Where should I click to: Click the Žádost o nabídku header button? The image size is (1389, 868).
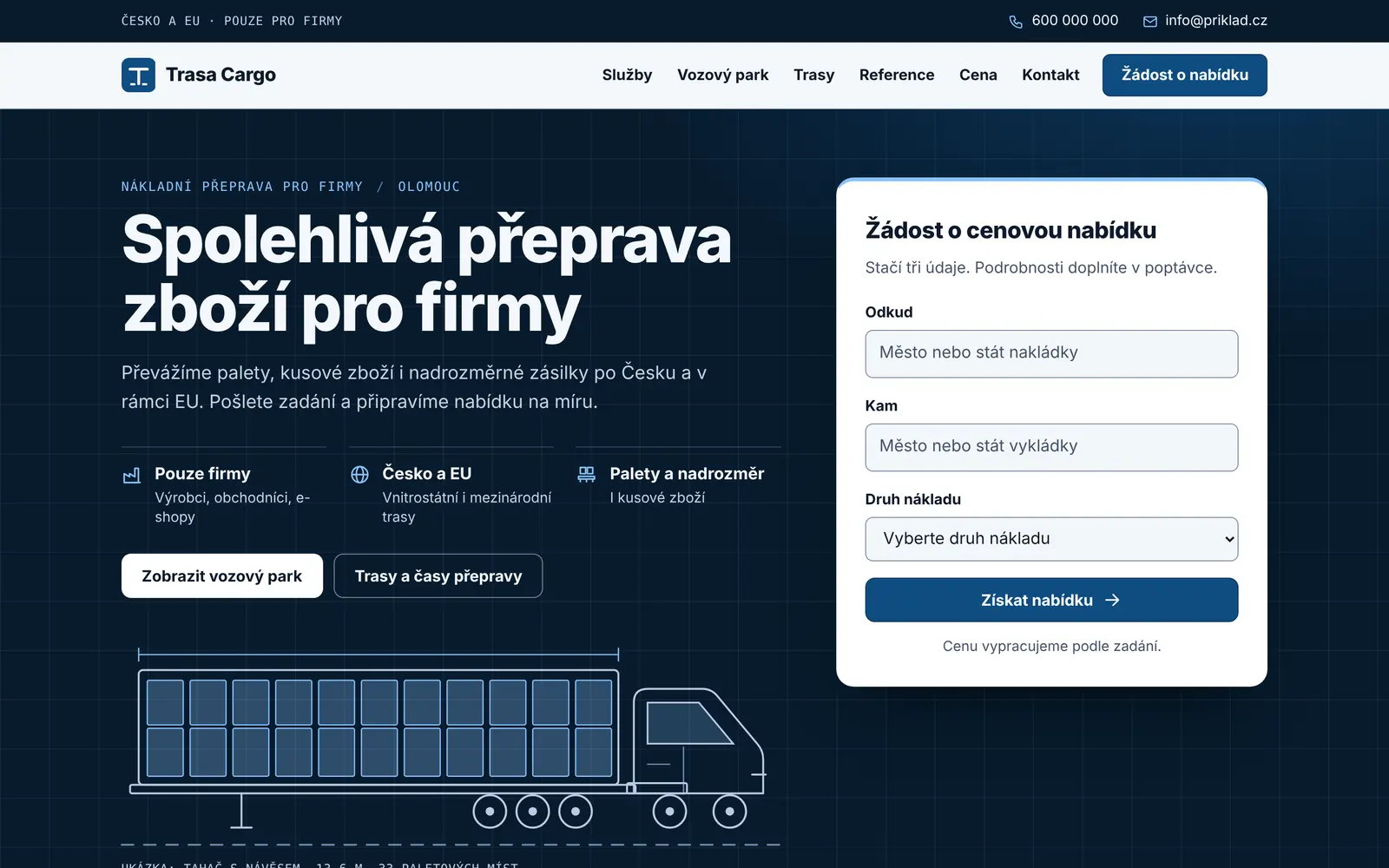(1184, 75)
